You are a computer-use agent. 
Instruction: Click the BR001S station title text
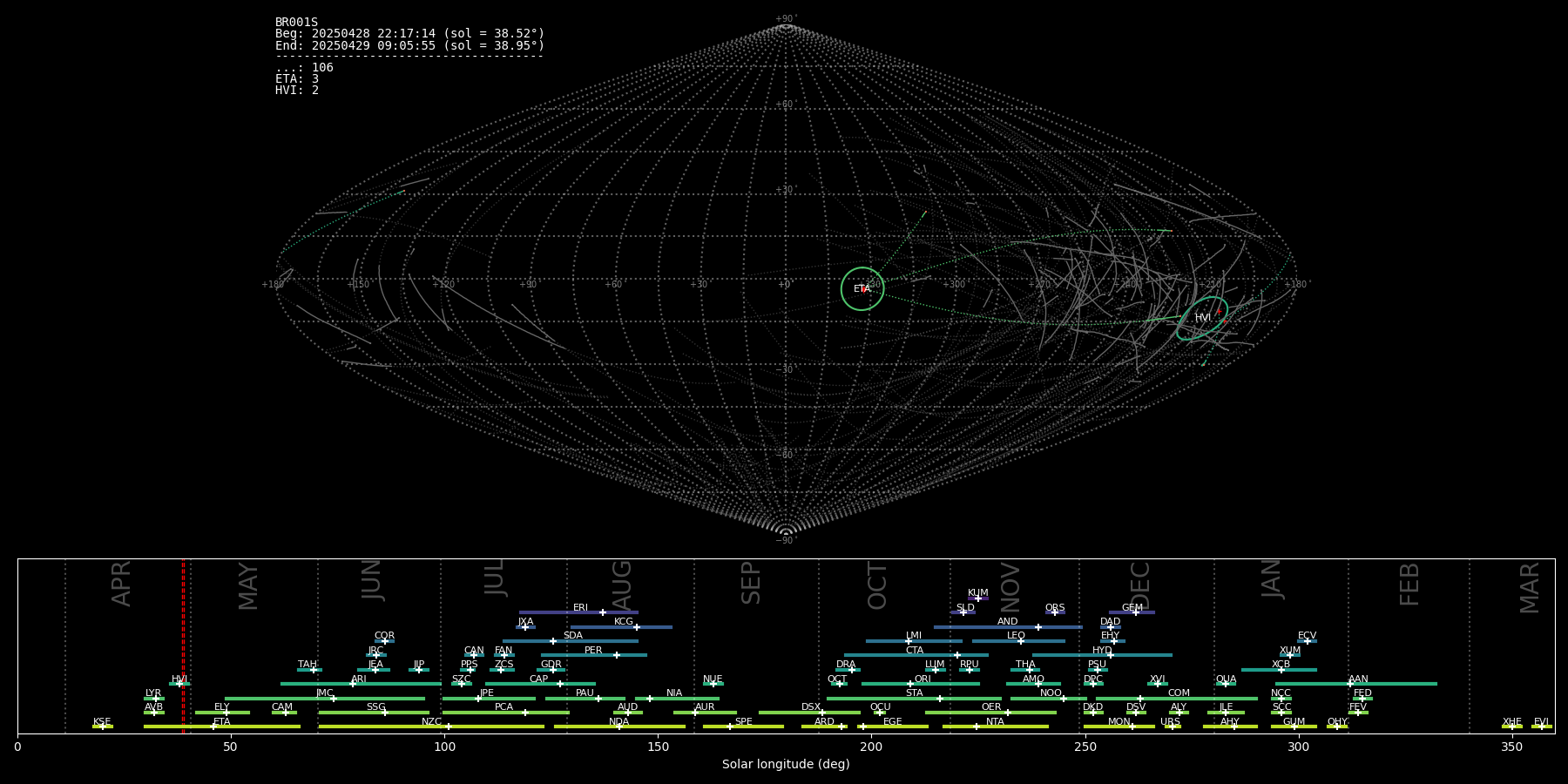pos(296,23)
